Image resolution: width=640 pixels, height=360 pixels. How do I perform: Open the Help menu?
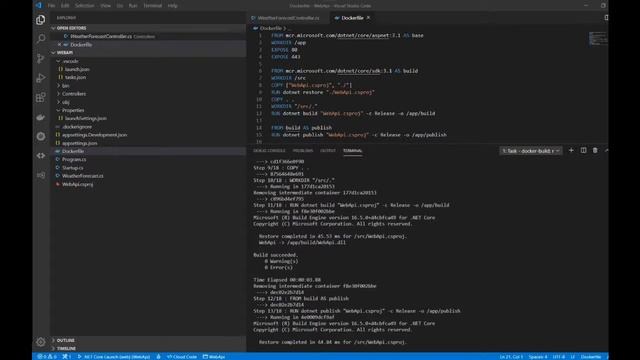173,6
